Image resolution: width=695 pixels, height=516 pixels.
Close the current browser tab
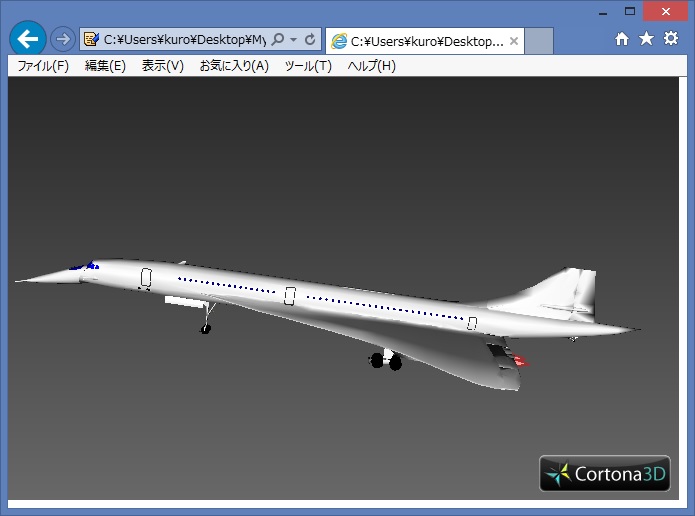[x=514, y=41]
